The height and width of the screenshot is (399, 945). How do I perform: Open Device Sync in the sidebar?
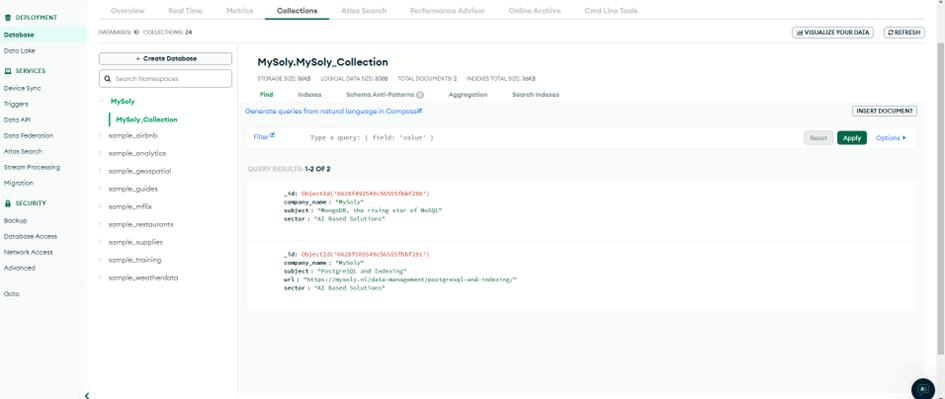(x=22, y=88)
